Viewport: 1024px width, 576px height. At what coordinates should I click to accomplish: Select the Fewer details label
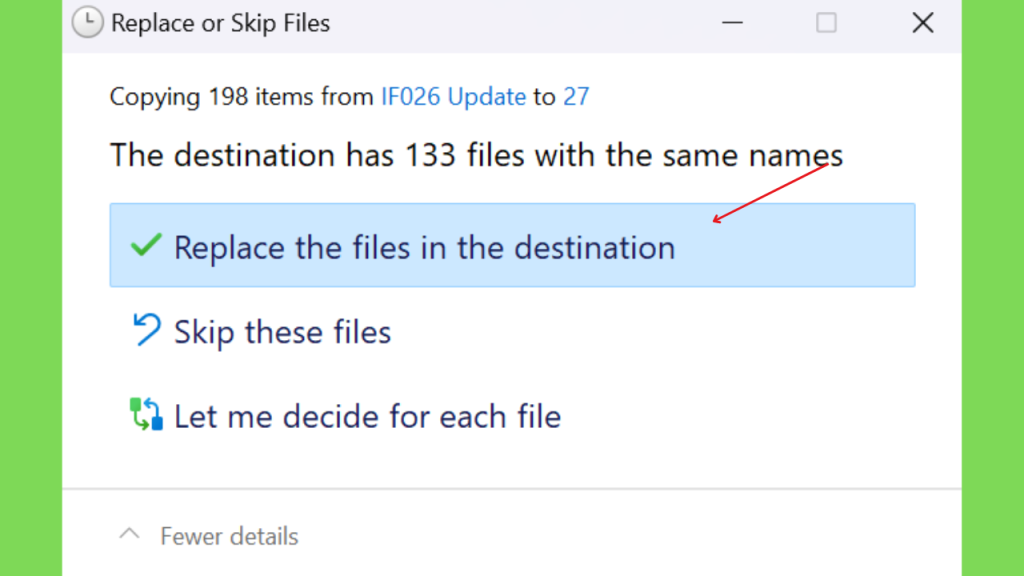pos(229,536)
